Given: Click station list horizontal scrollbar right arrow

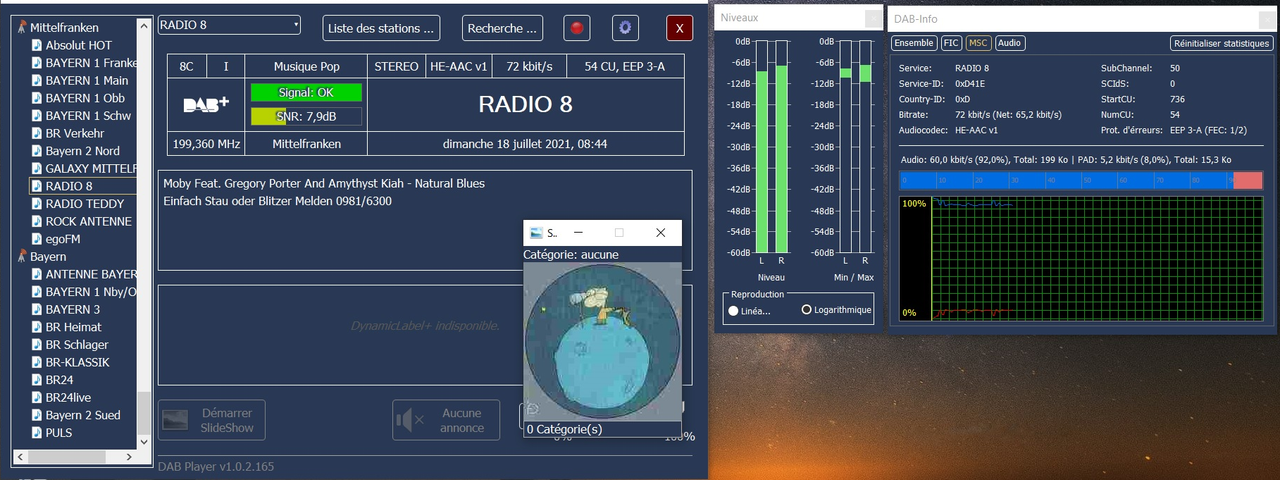Looking at the screenshot, I should coord(131,458).
